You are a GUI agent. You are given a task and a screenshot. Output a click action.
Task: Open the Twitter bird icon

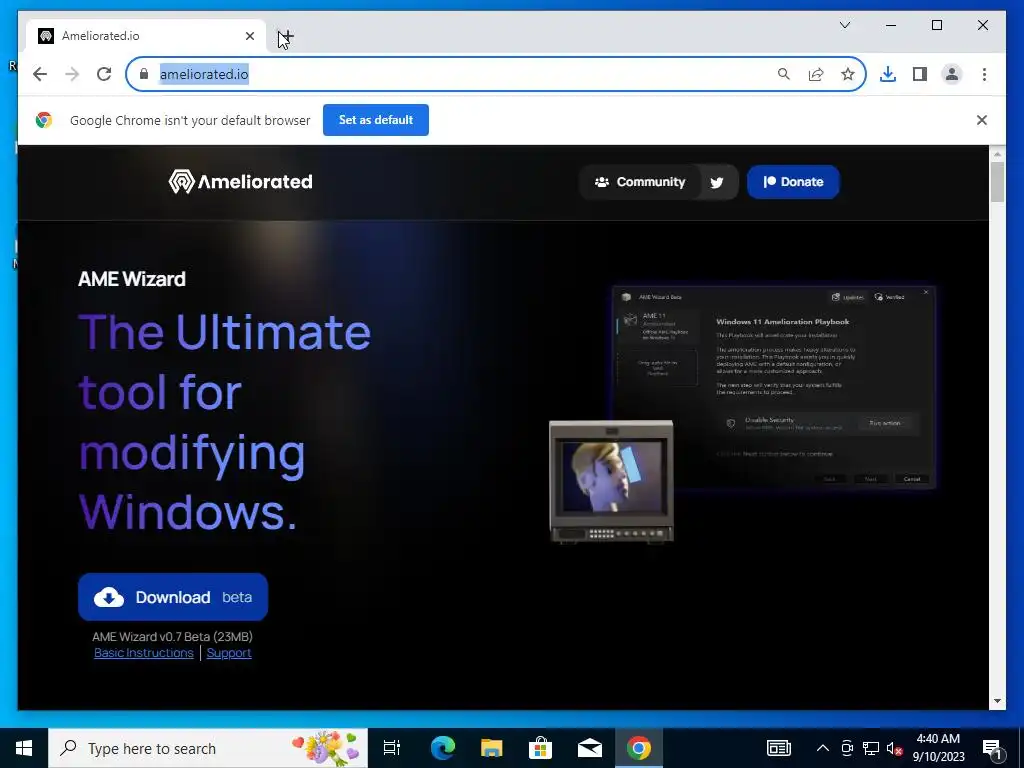(x=716, y=182)
